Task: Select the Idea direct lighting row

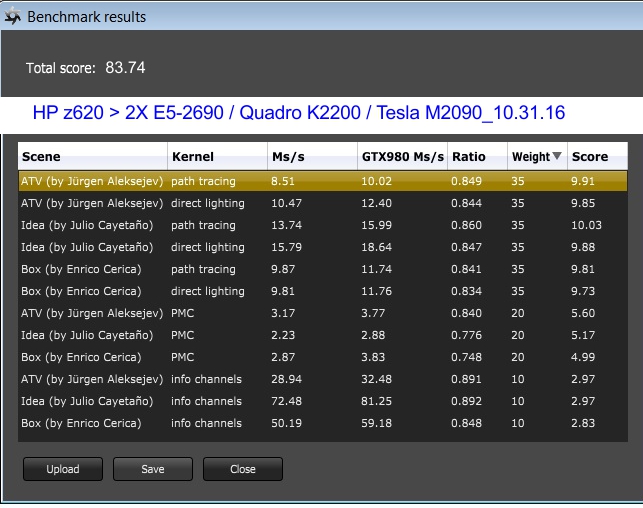Action: pyautogui.click(x=323, y=247)
